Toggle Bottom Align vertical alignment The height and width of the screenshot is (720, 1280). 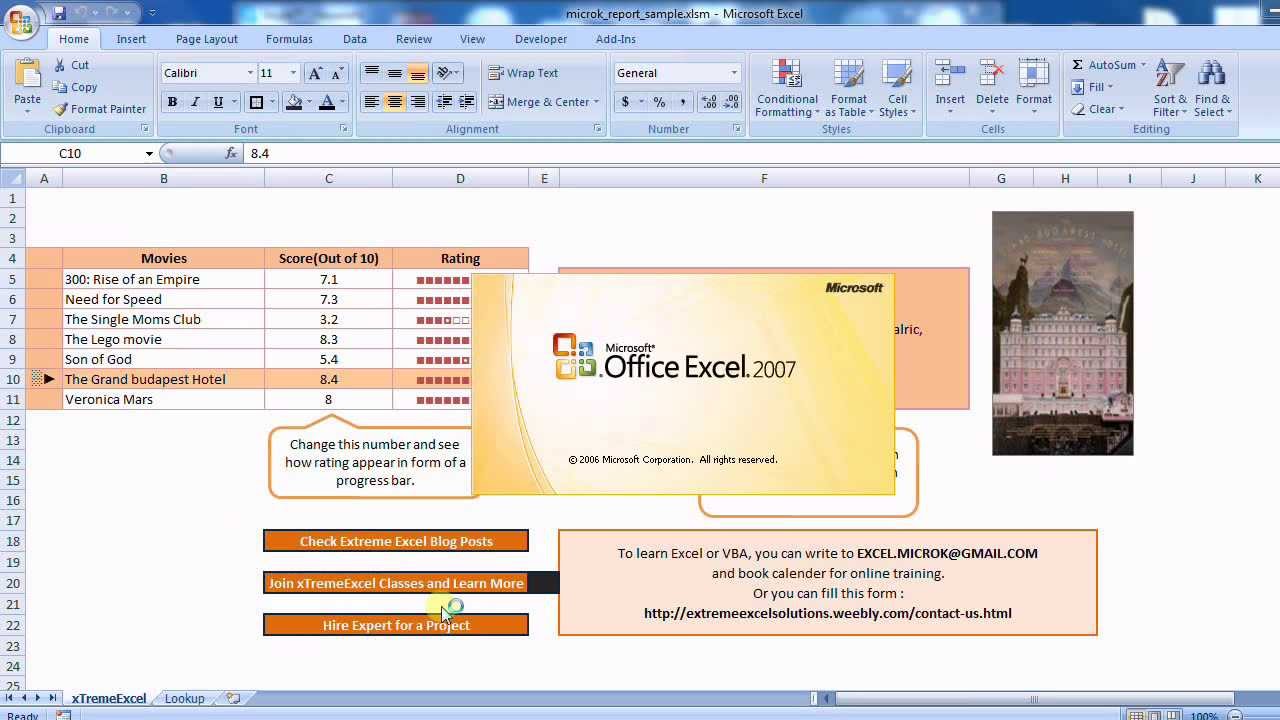pos(418,73)
